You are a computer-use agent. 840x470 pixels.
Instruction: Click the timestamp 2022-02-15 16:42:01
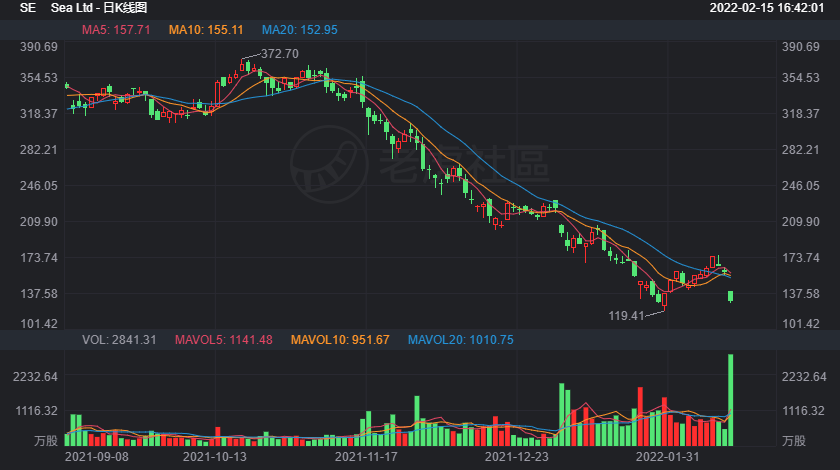point(767,8)
